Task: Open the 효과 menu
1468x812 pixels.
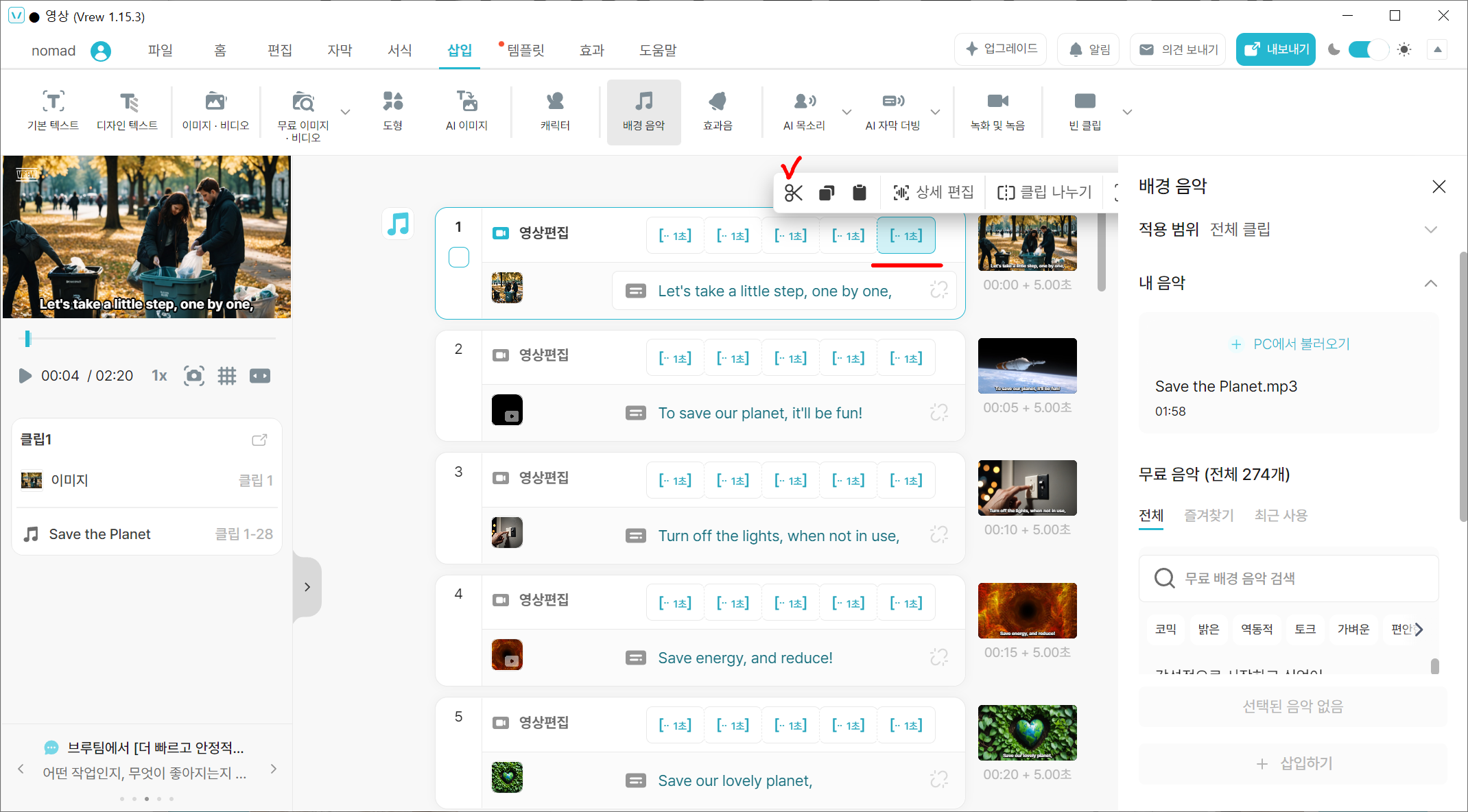Action: coord(591,50)
